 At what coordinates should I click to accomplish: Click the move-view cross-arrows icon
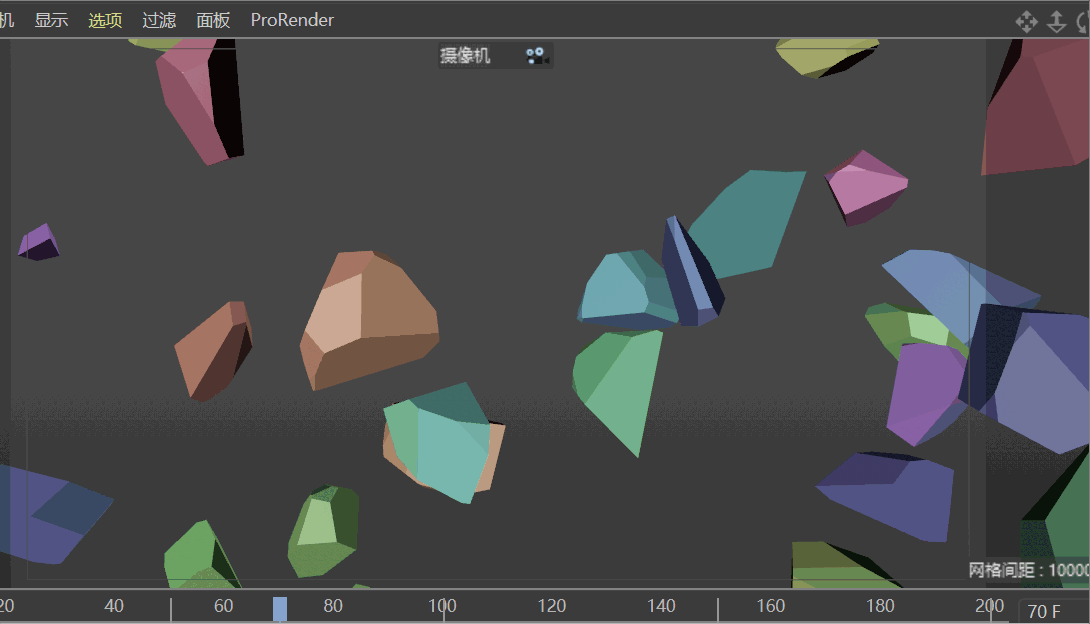1026,22
